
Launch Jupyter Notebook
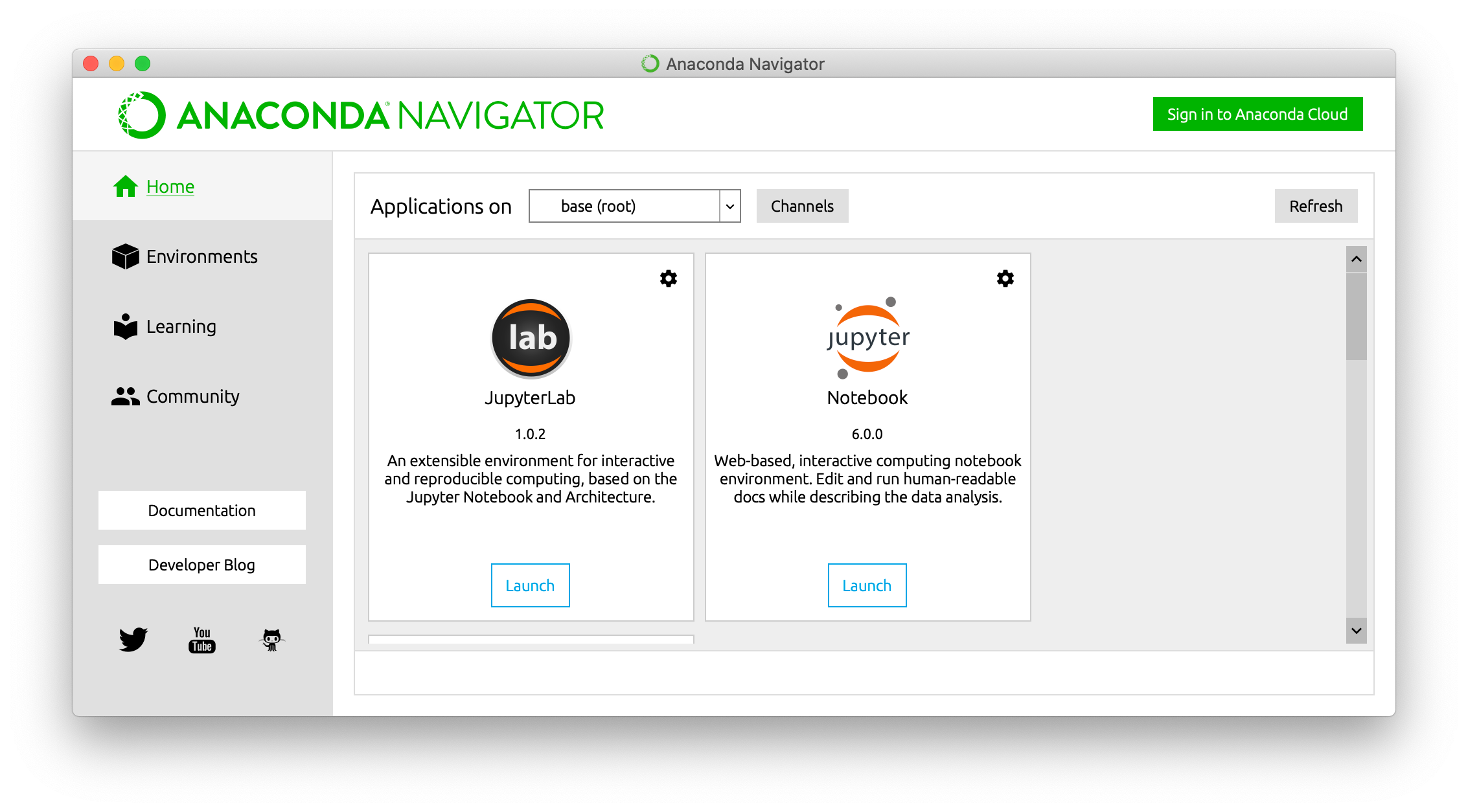867,585
